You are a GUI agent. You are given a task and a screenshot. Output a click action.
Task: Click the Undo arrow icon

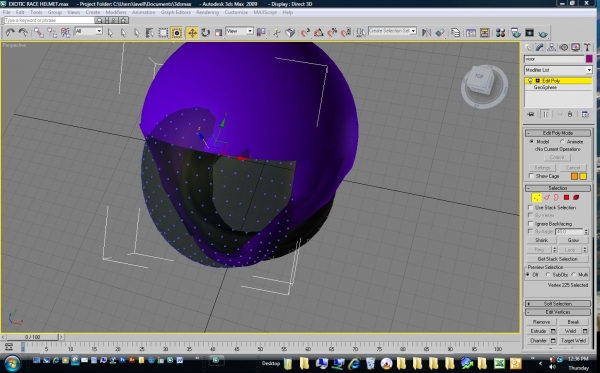10,33
